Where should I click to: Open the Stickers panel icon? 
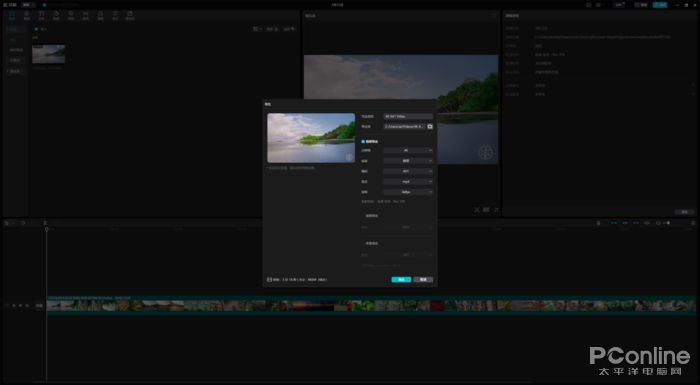pyautogui.click(x=56, y=16)
